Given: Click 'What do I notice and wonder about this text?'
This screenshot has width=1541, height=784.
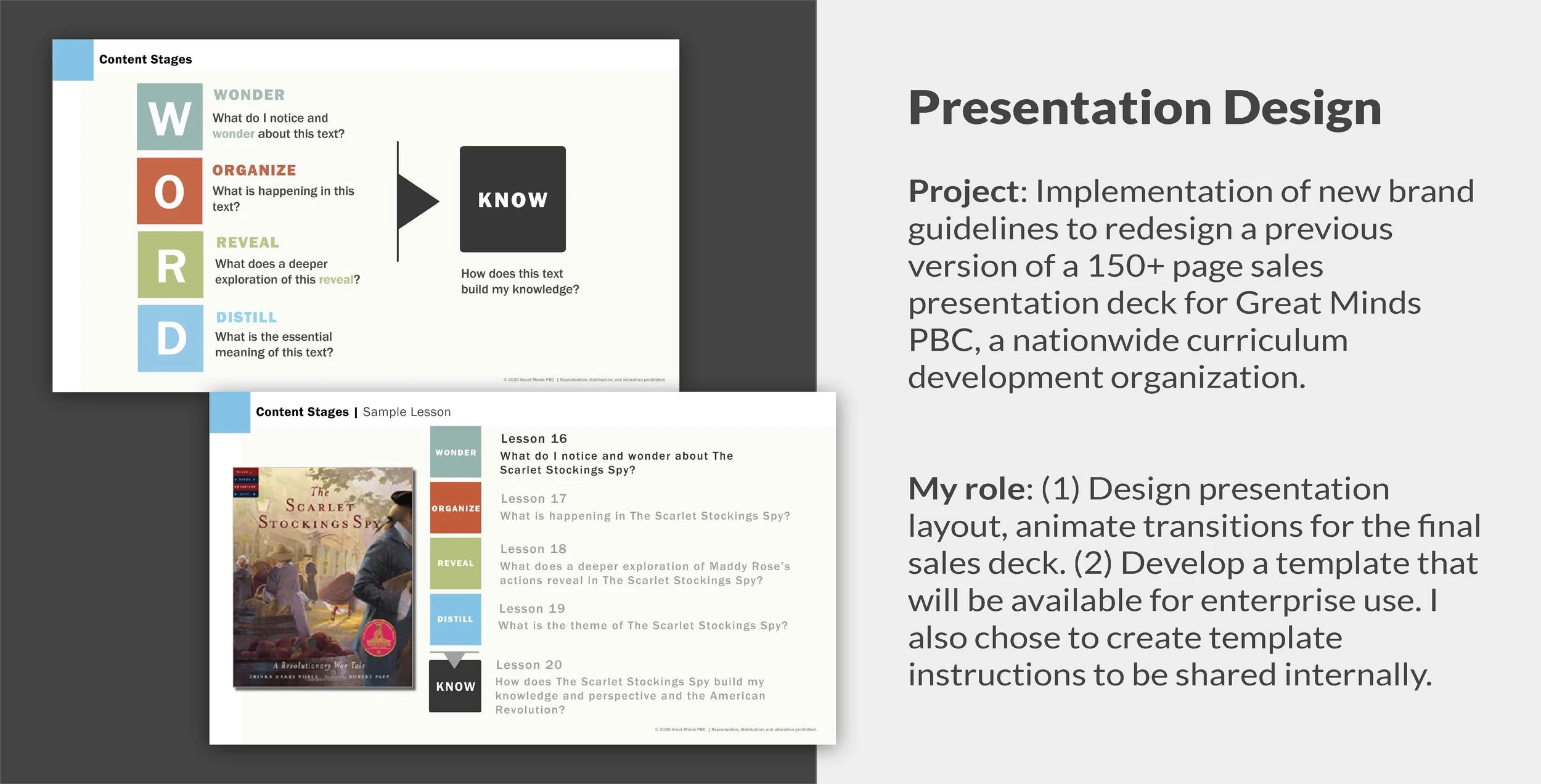Looking at the screenshot, I should 279,126.
